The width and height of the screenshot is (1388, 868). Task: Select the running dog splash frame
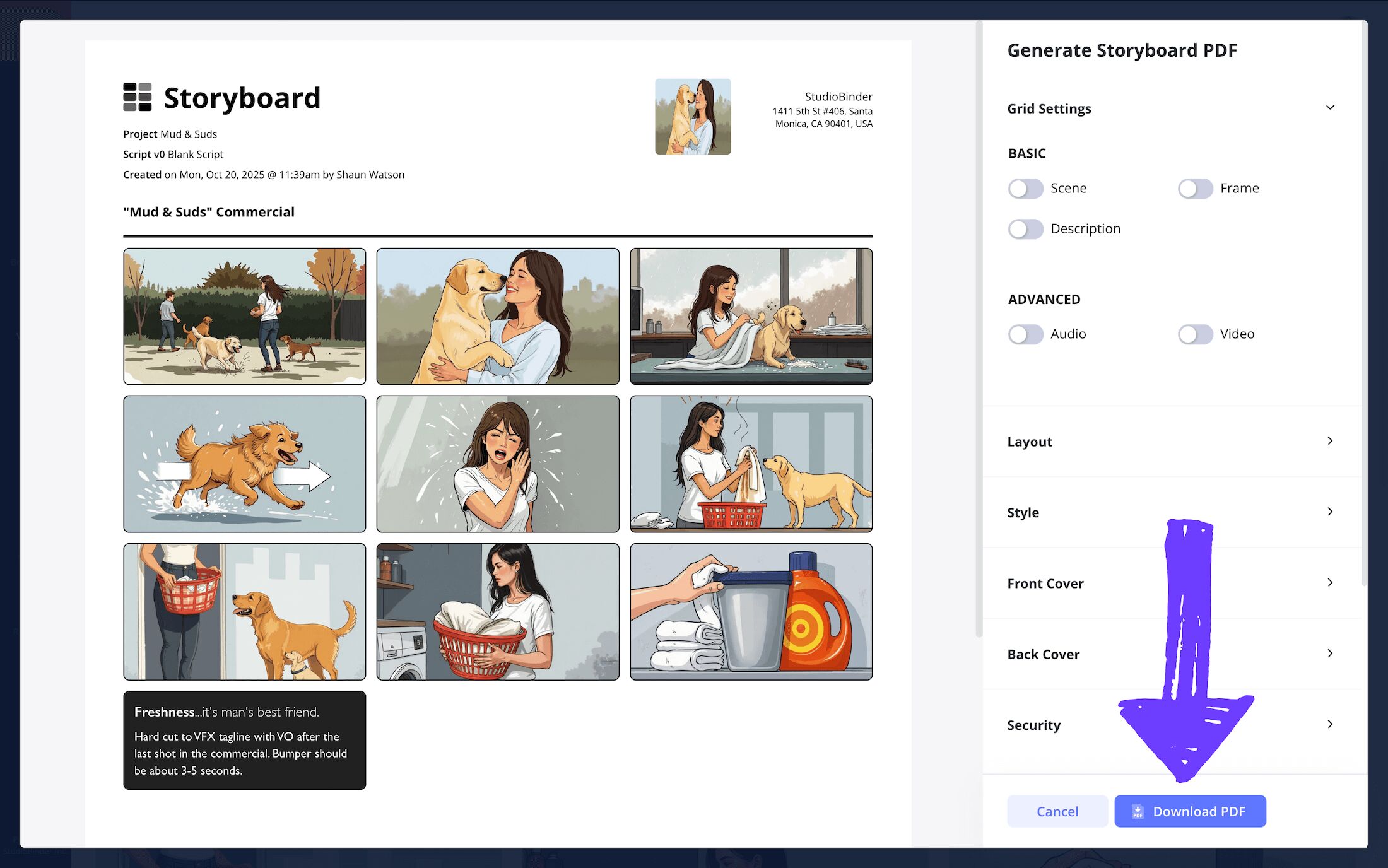click(x=245, y=464)
